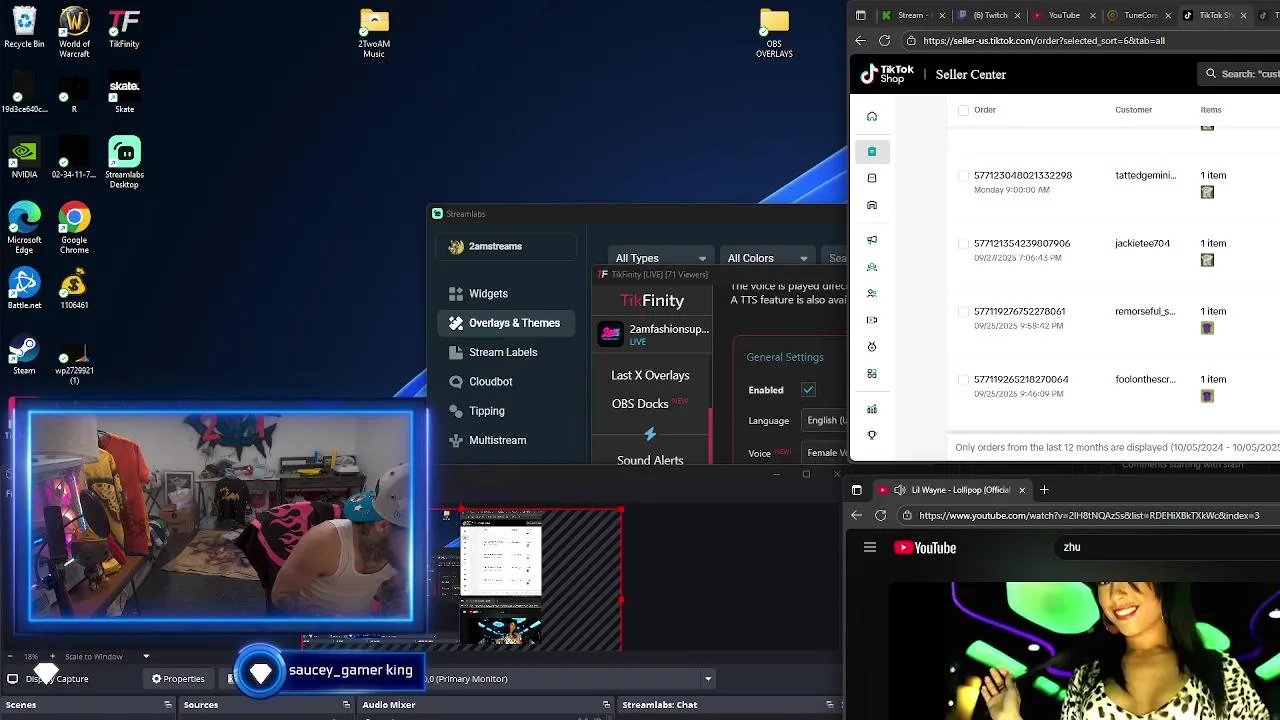1280x720 pixels.
Task: Open the Battle.net desktop shortcut
Action: [24, 289]
